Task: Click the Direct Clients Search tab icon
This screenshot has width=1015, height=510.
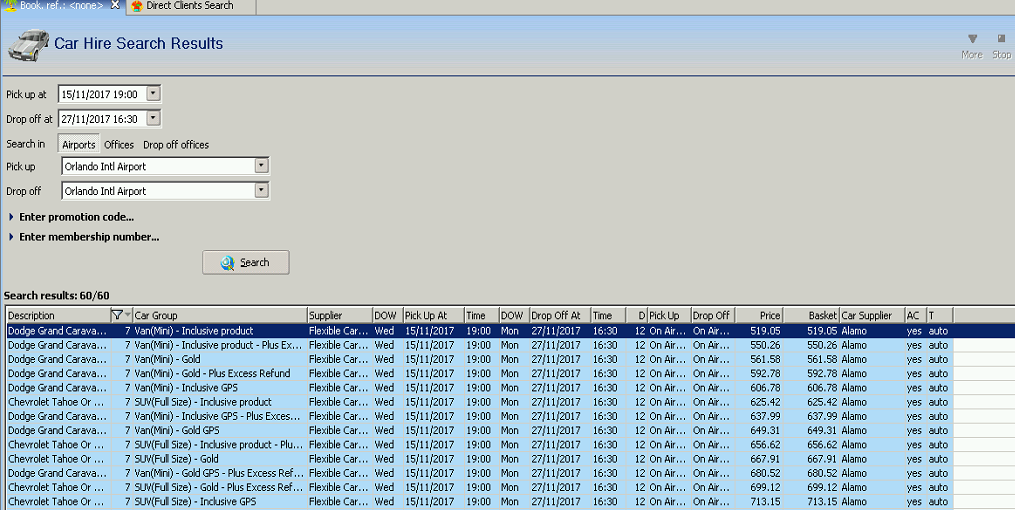Action: coord(137,6)
